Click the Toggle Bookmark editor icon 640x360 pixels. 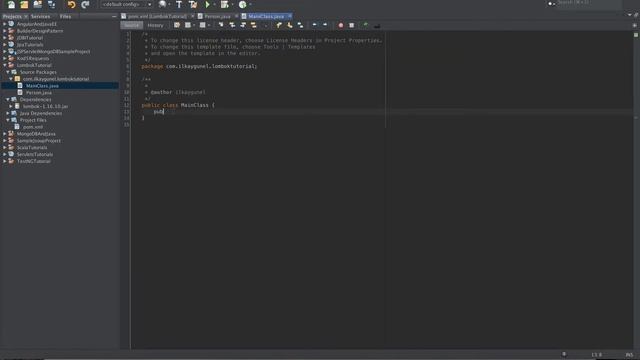[x=300, y=25]
